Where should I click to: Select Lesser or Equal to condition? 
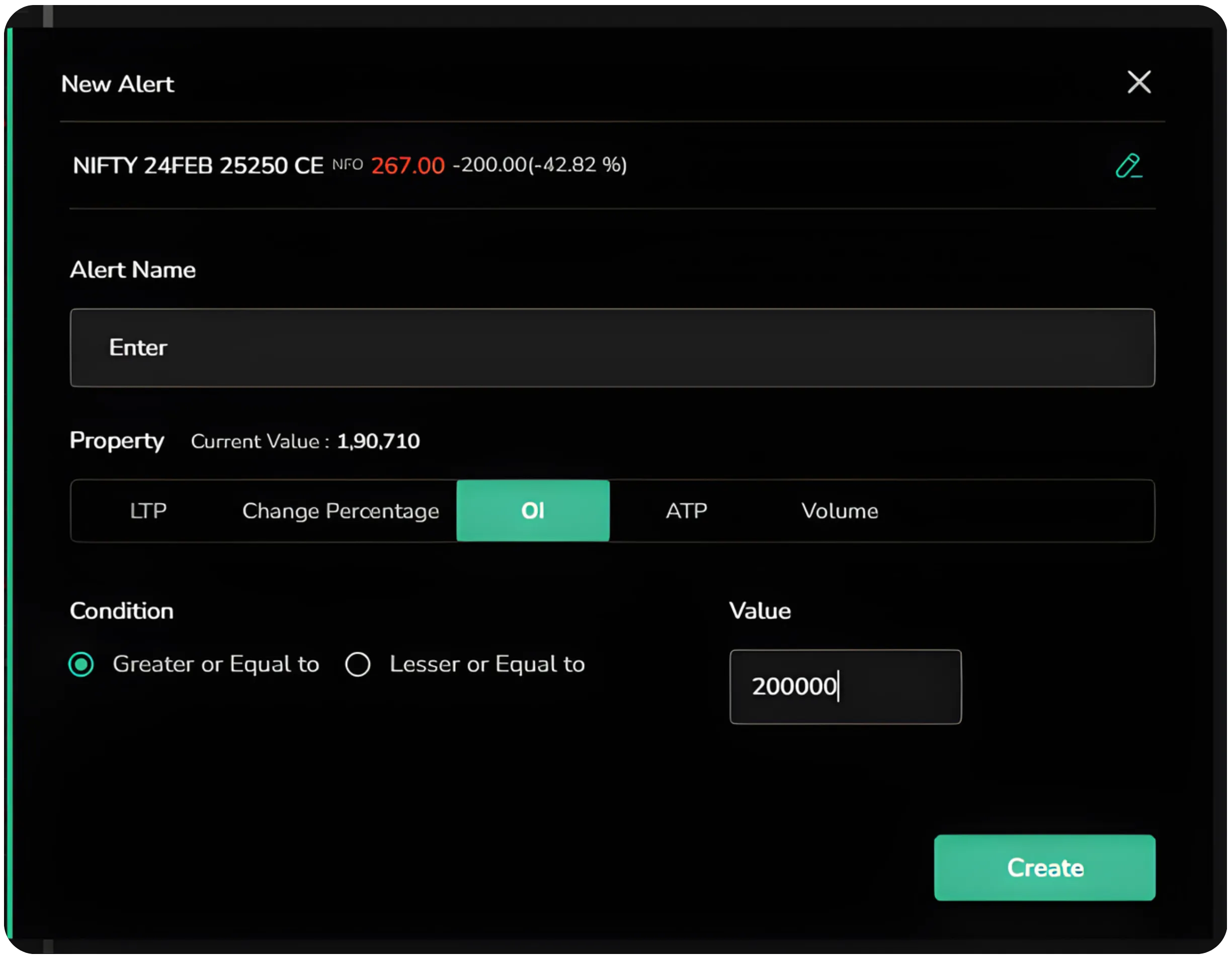tap(358, 664)
